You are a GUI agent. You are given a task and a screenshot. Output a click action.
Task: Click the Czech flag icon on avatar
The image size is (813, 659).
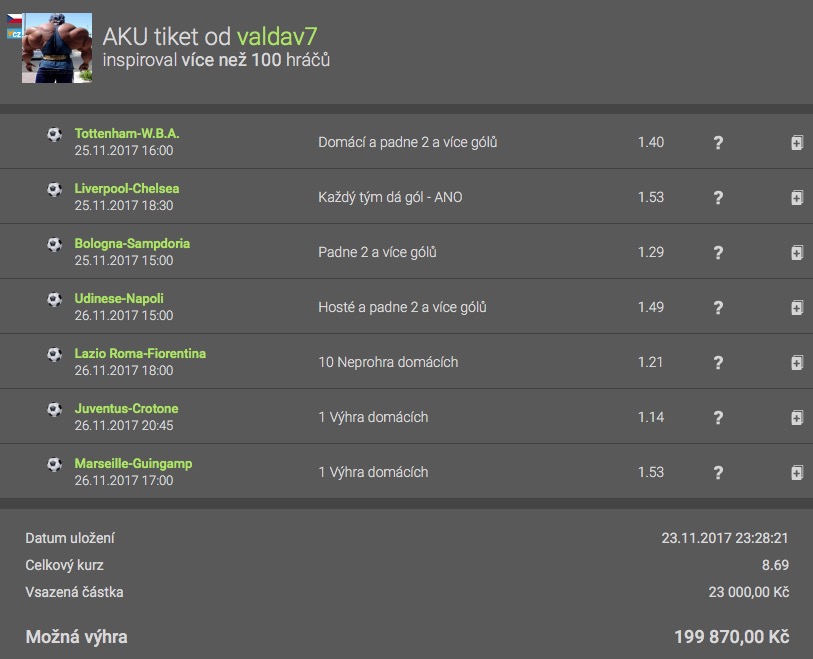15,20
